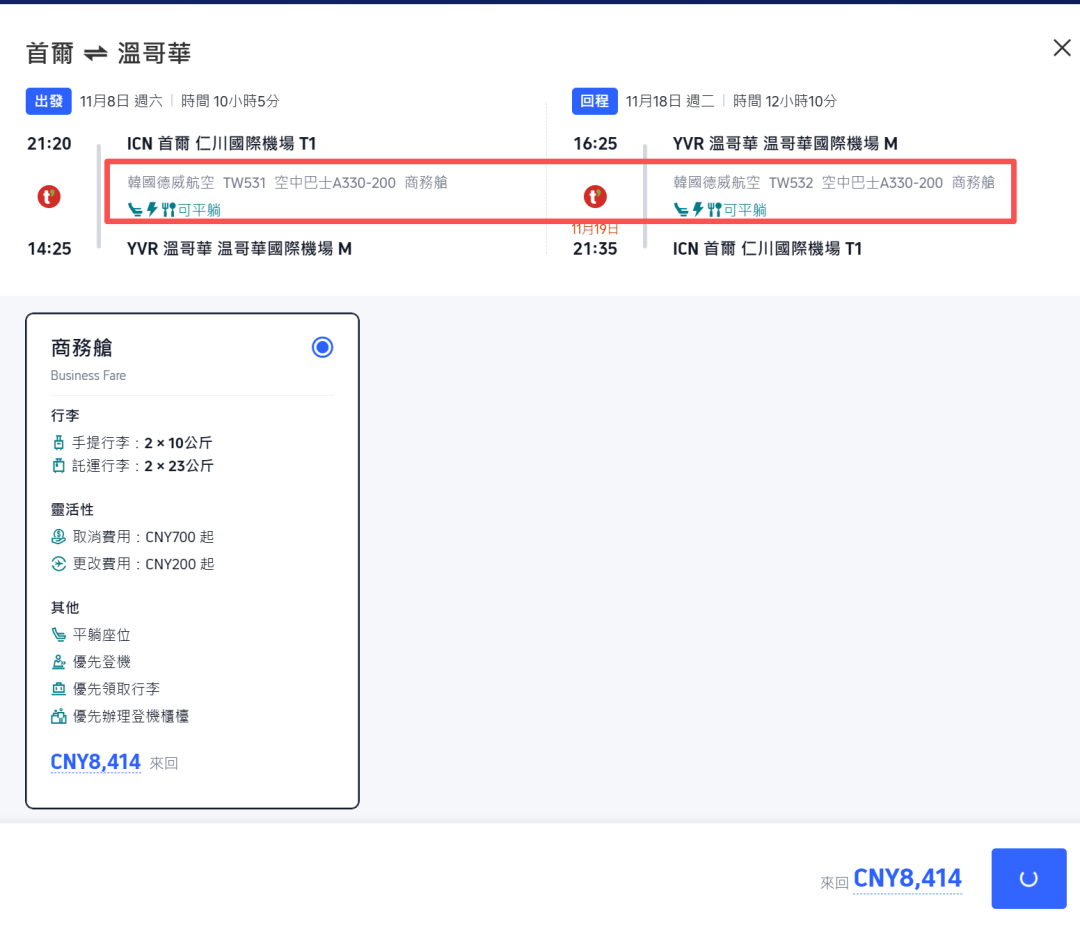Click the round-trip arrows between 首爾 and 溫哥華

pos(96,54)
